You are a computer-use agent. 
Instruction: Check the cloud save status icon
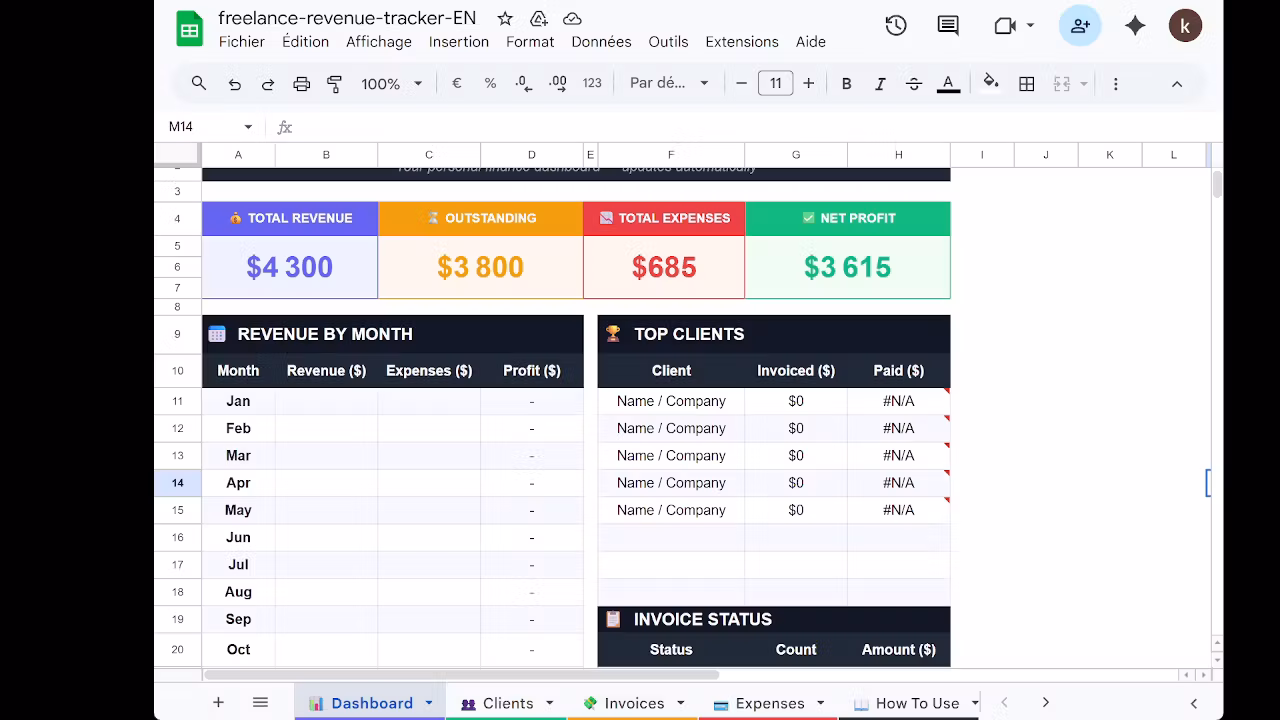tap(572, 19)
